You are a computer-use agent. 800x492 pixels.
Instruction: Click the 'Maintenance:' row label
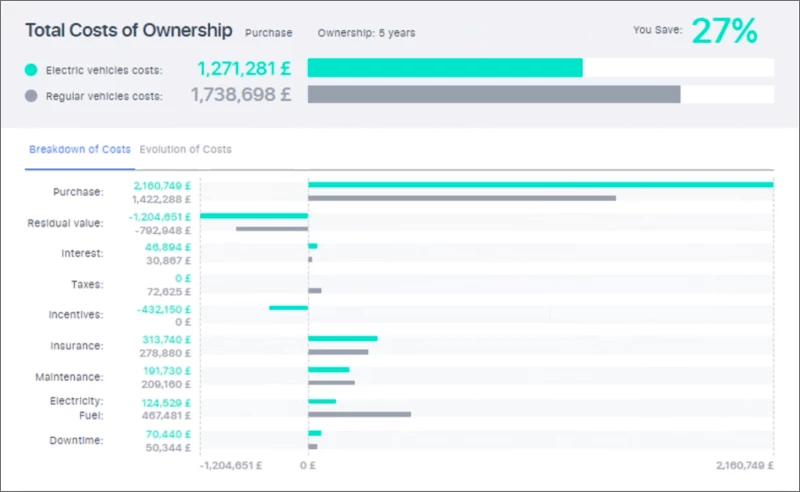(69, 377)
